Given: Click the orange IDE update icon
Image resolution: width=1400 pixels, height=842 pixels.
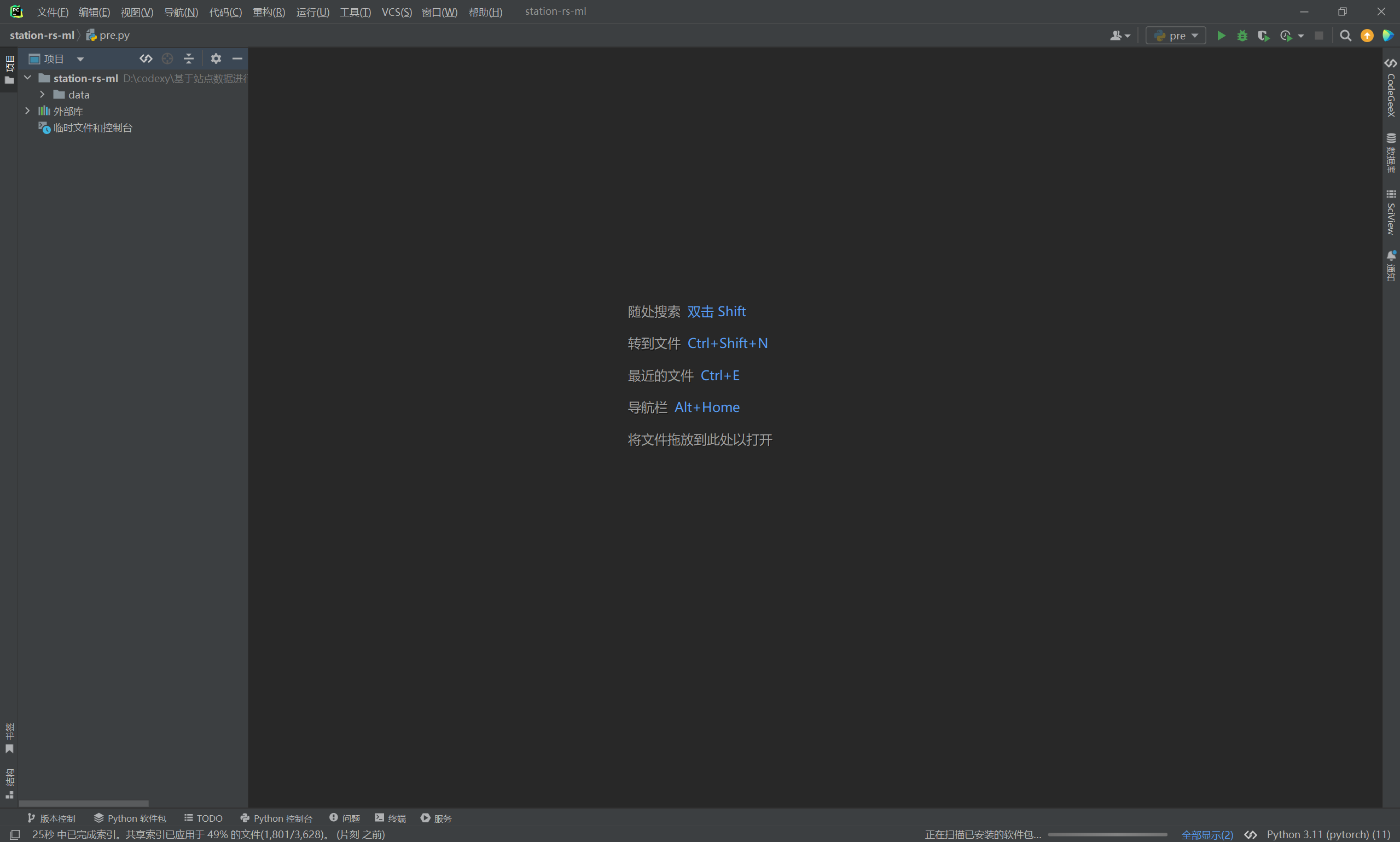Looking at the screenshot, I should (1367, 36).
